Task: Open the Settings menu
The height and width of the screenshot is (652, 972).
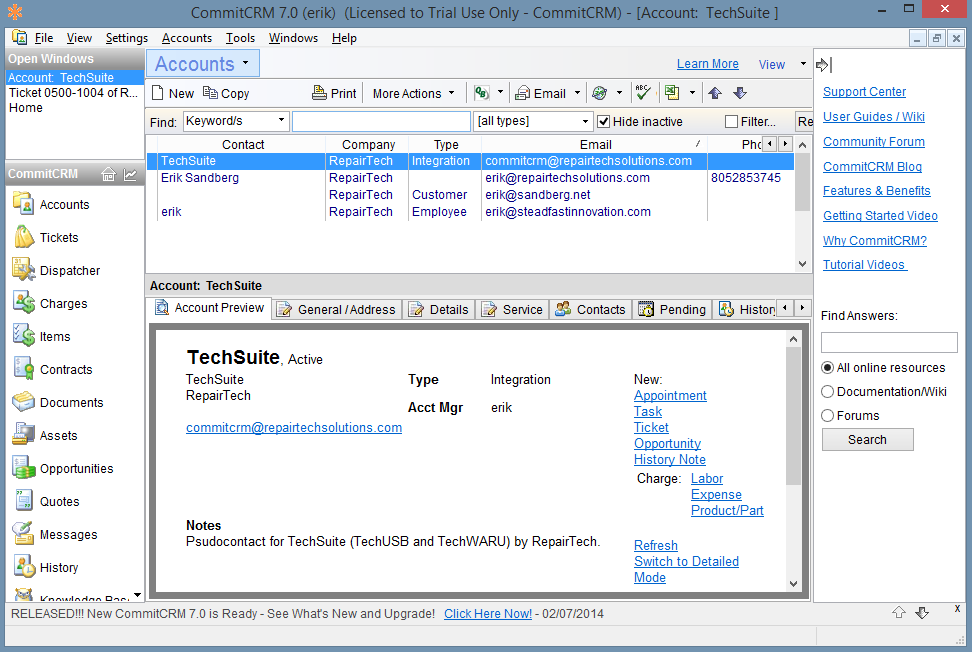Action: coord(126,38)
